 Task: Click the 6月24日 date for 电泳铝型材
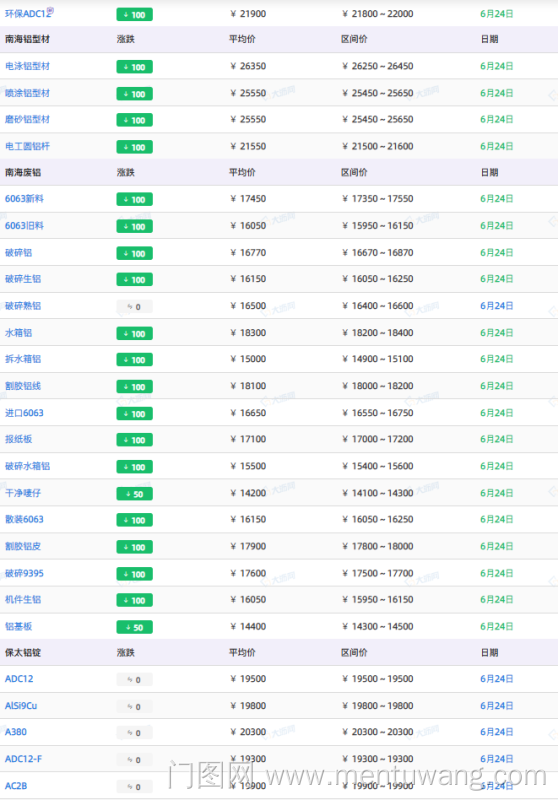pyautogui.click(x=496, y=66)
